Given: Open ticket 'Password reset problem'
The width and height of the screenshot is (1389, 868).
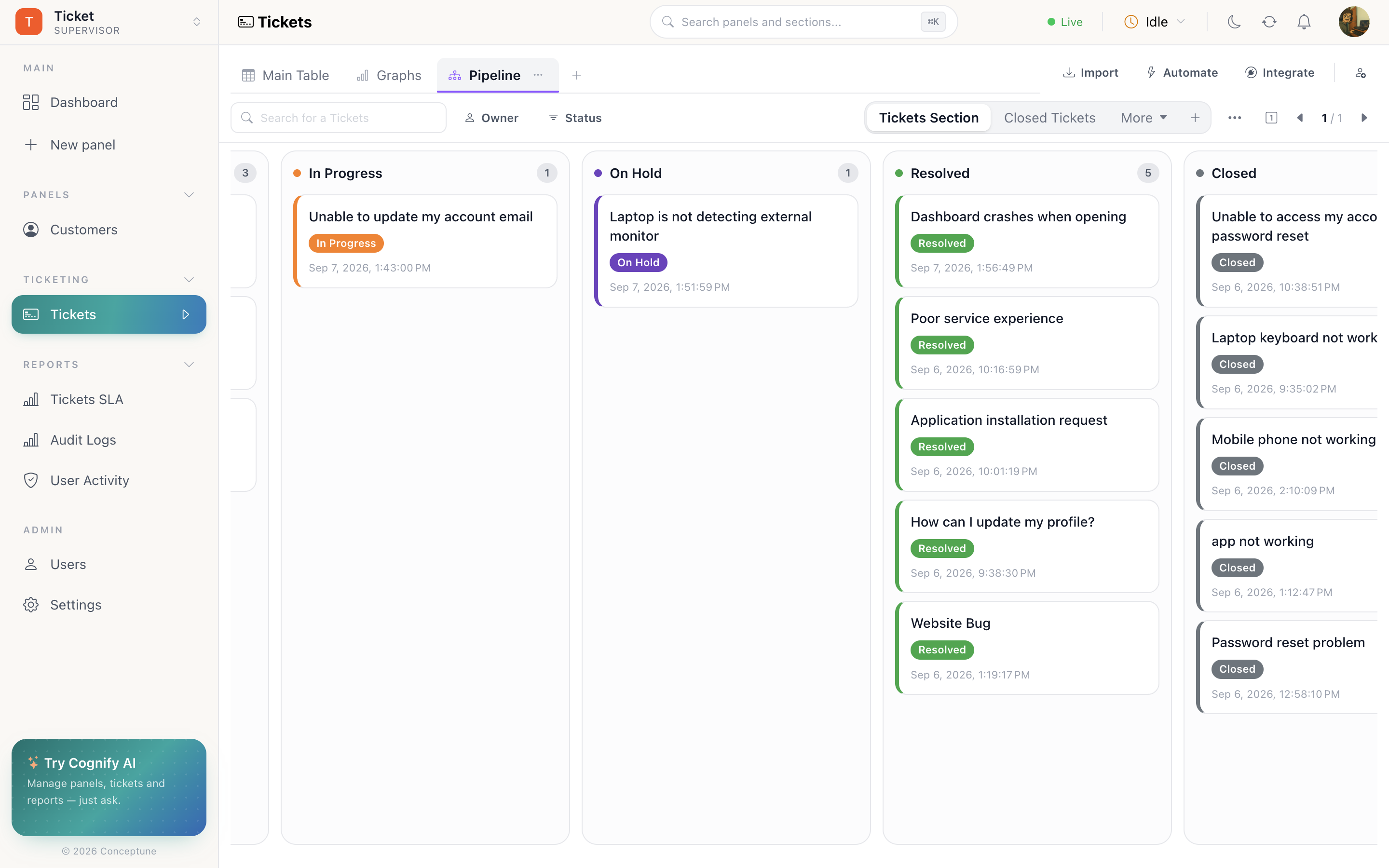Looking at the screenshot, I should (x=1287, y=667).
